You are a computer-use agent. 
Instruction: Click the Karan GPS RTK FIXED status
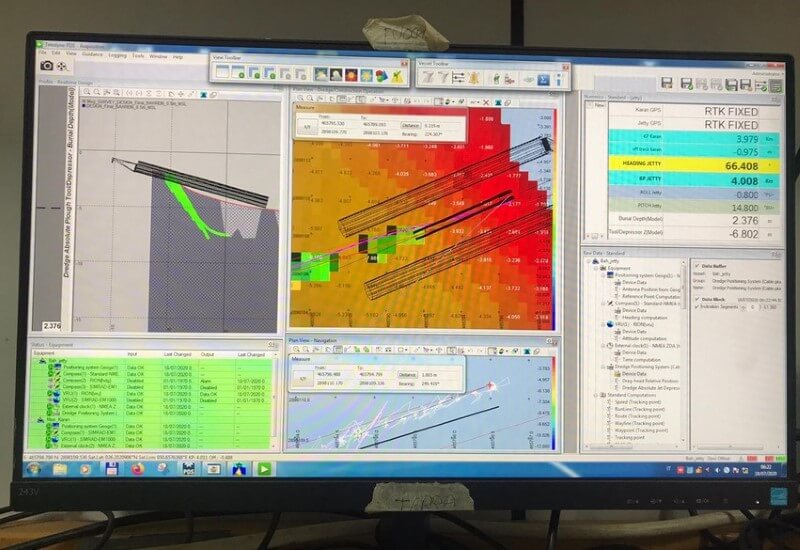pos(731,111)
